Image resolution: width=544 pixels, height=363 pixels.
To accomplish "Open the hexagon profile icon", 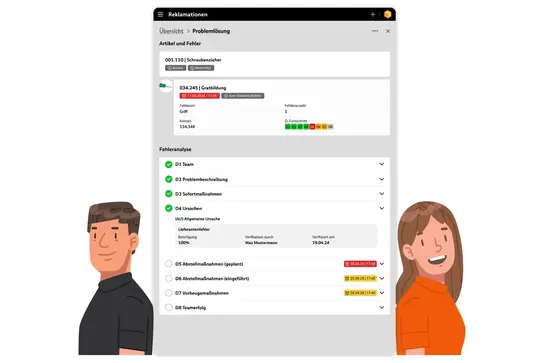I will pyautogui.click(x=388, y=14).
